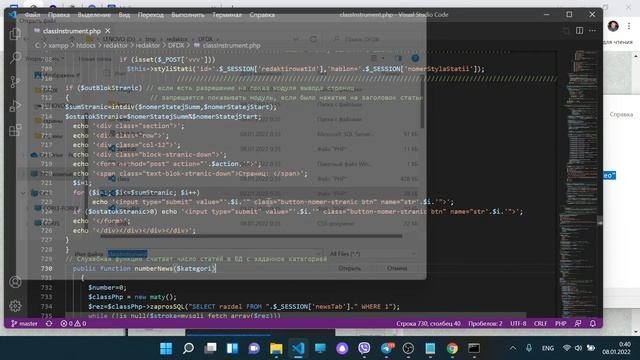
Task: Click Справка text in background browser window
Action: tap(621, 114)
